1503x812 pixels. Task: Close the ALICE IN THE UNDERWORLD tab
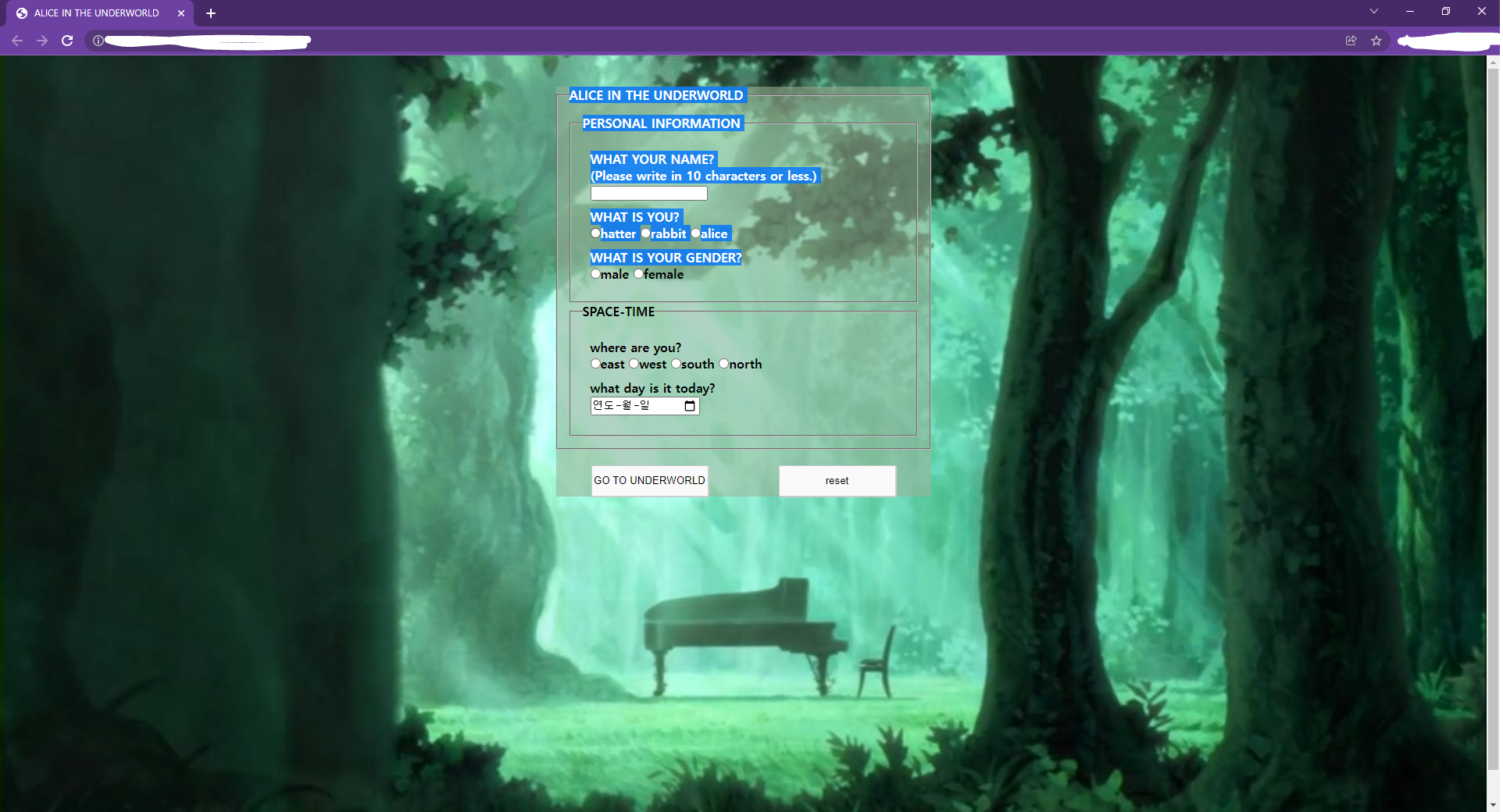pos(181,13)
